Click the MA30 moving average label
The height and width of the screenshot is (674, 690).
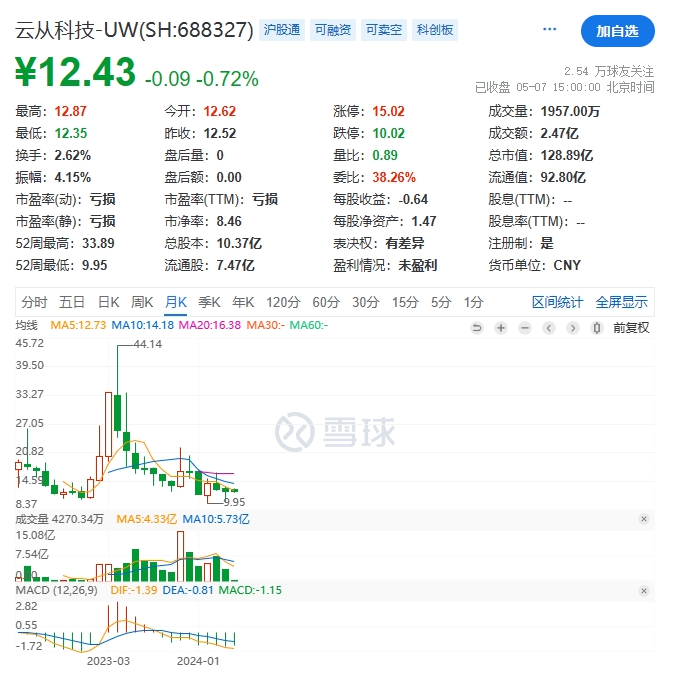[x=265, y=325]
